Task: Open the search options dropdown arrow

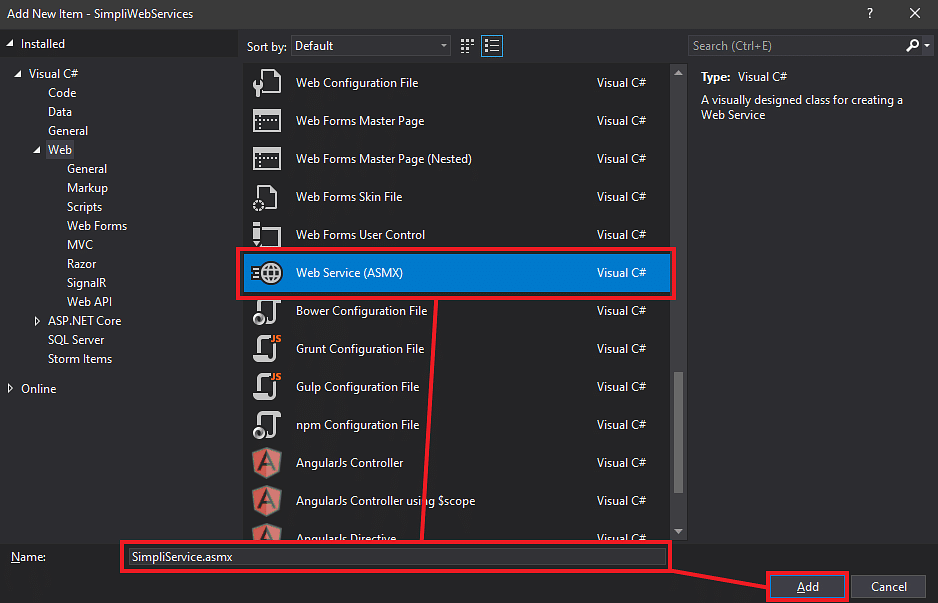Action: [927, 45]
